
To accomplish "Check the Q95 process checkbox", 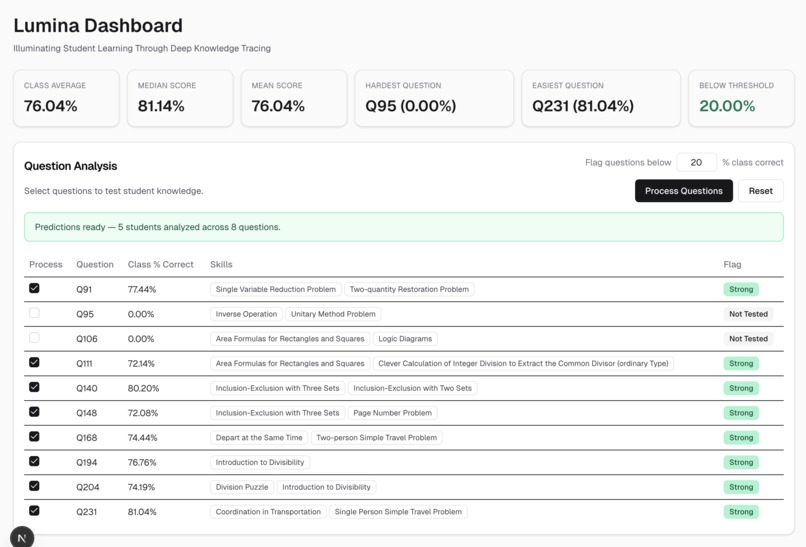I will coord(34,313).
